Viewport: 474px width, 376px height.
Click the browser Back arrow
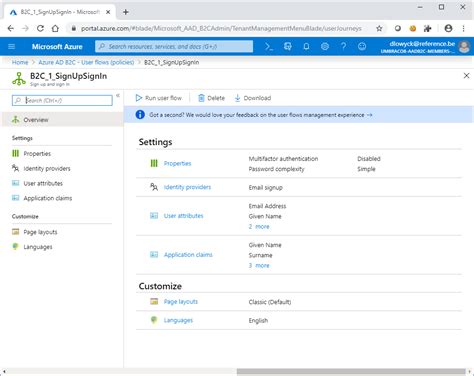point(11,28)
